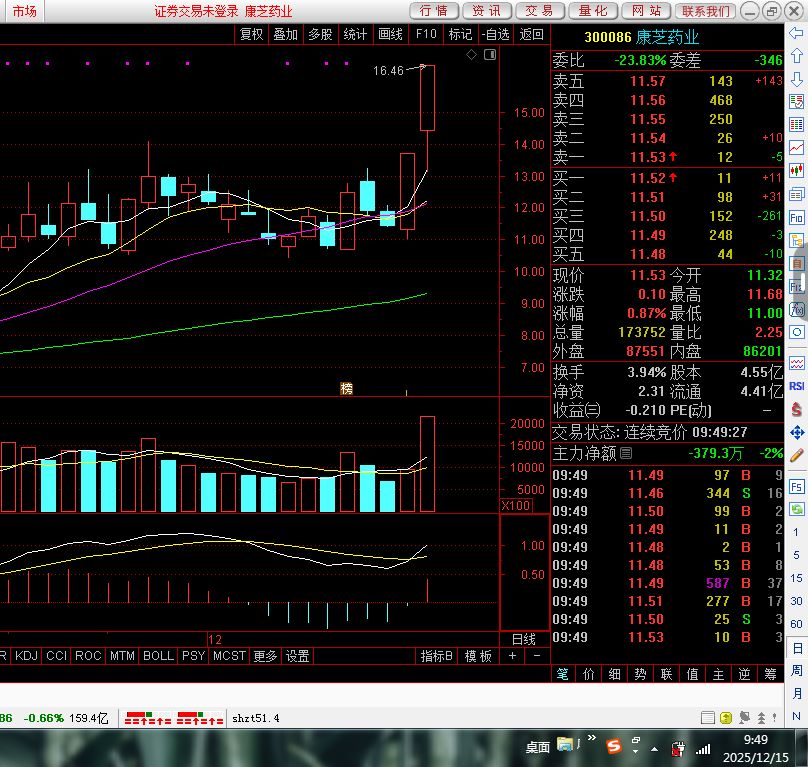Switch to the intraday line chart icon

point(796,148)
